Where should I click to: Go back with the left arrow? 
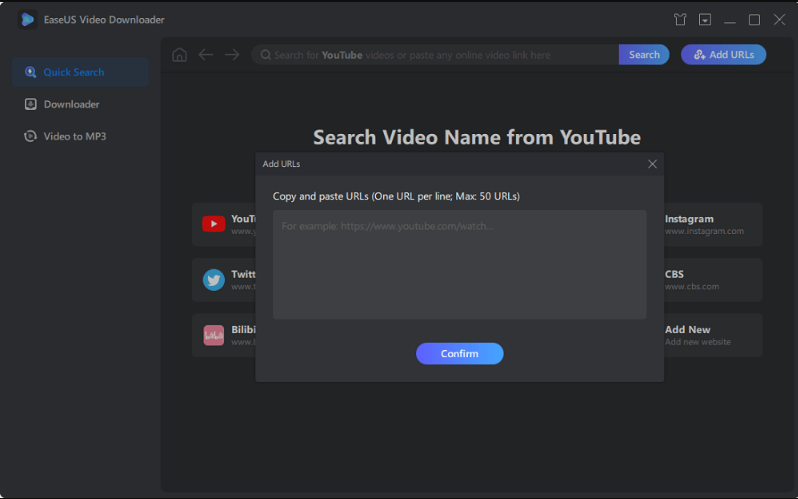[206, 55]
